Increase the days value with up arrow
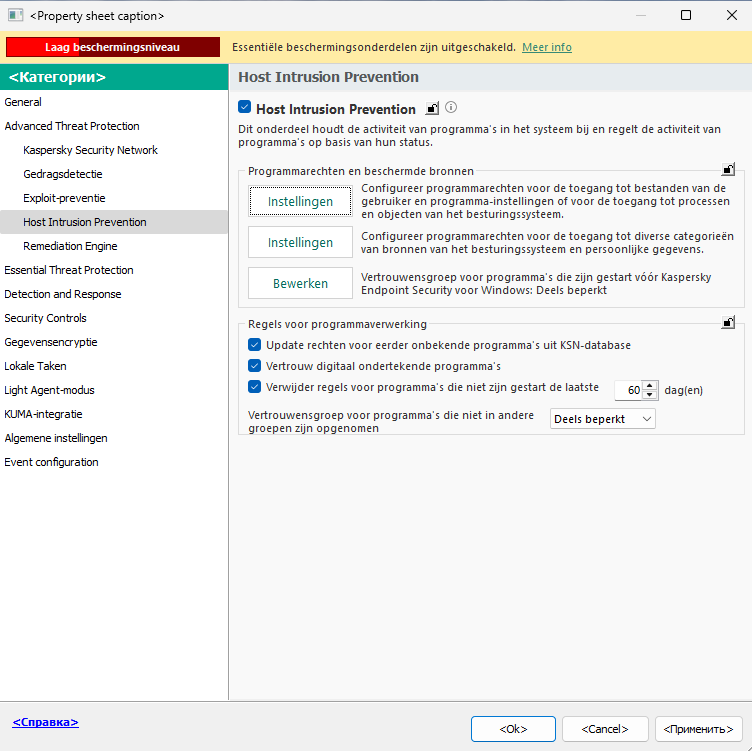Image resolution: width=752 pixels, height=751 pixels. (x=650, y=386)
